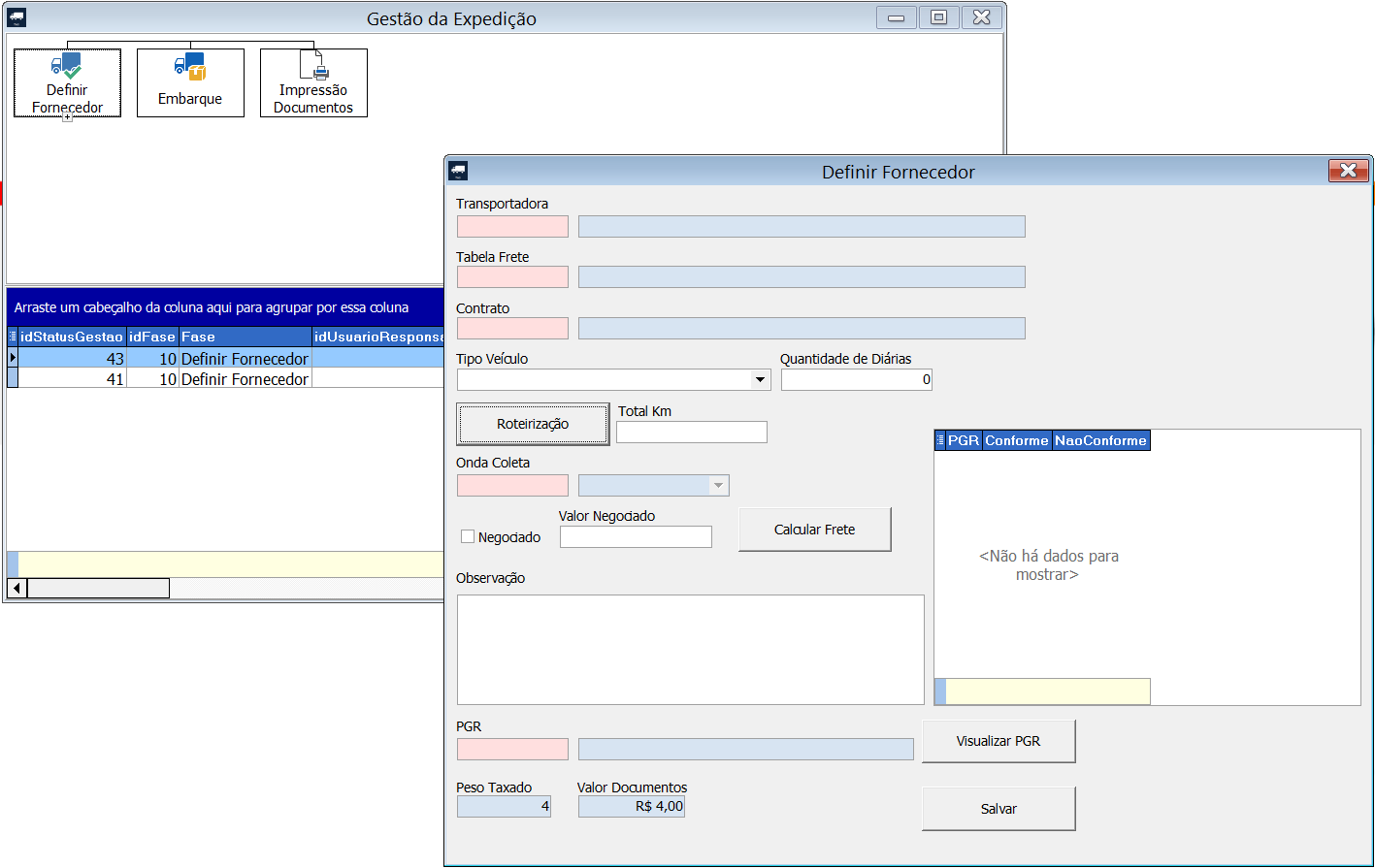This screenshot has width=1375, height=868.
Task: Select idFase cell 10 in the row with idStatusGestao 41
Action: coord(152,378)
